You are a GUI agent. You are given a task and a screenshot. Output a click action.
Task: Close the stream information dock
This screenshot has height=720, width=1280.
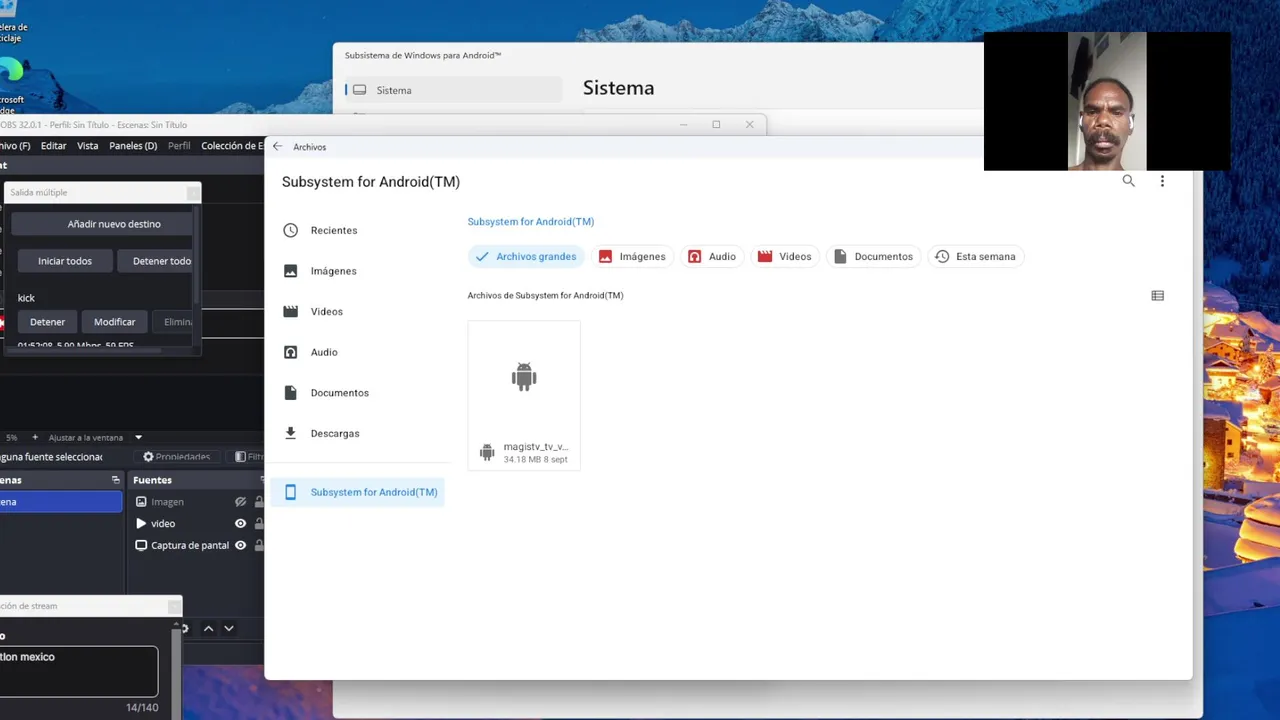[x=174, y=606]
